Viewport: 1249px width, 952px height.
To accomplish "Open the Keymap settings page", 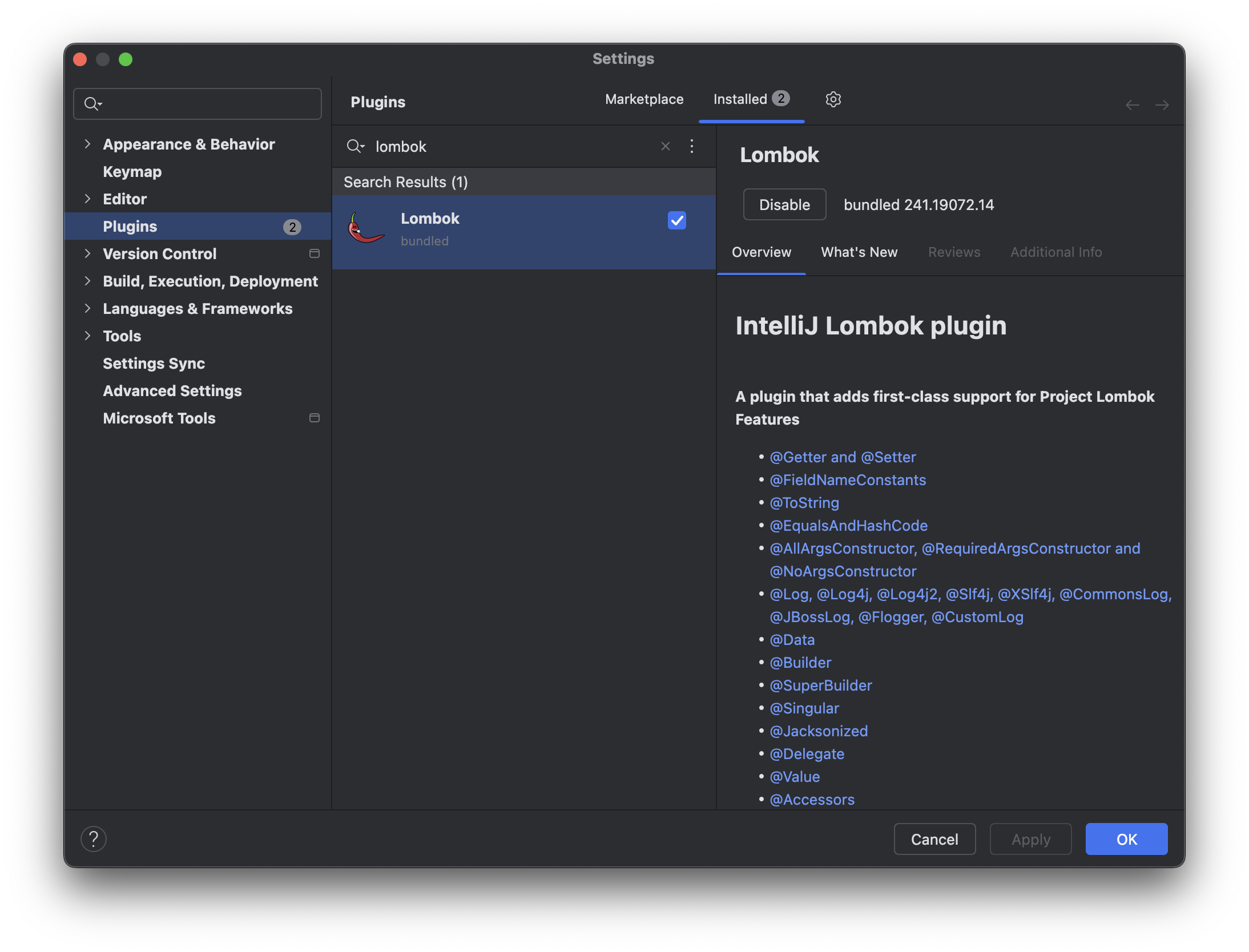I will tap(132, 172).
